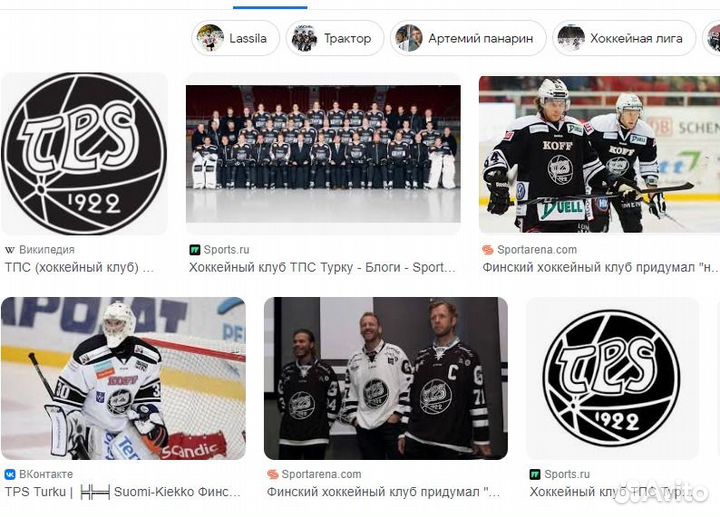Open the ТПС (хоккейный клуб) result link

click(80, 268)
